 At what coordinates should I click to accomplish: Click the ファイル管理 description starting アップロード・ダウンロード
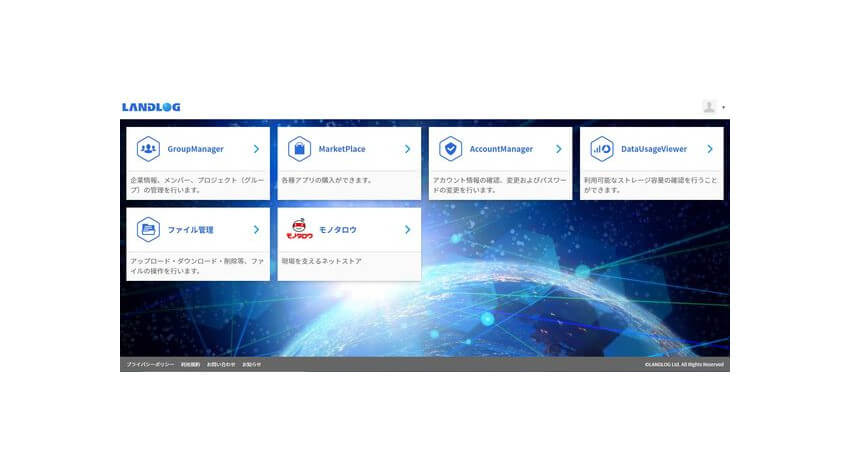click(197, 266)
